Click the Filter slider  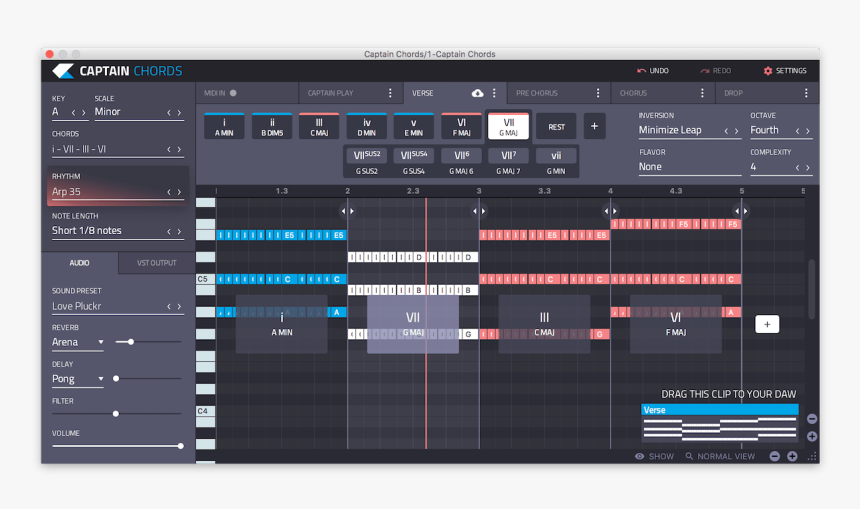(x=116, y=414)
